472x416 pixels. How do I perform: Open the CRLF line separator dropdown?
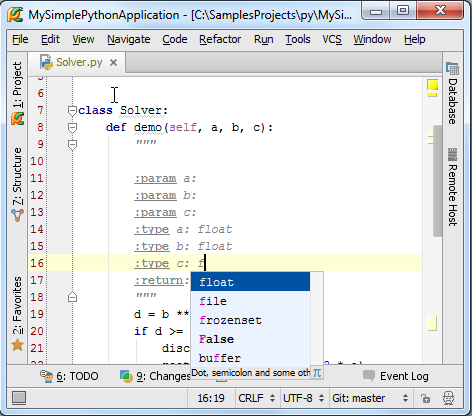click(x=257, y=398)
